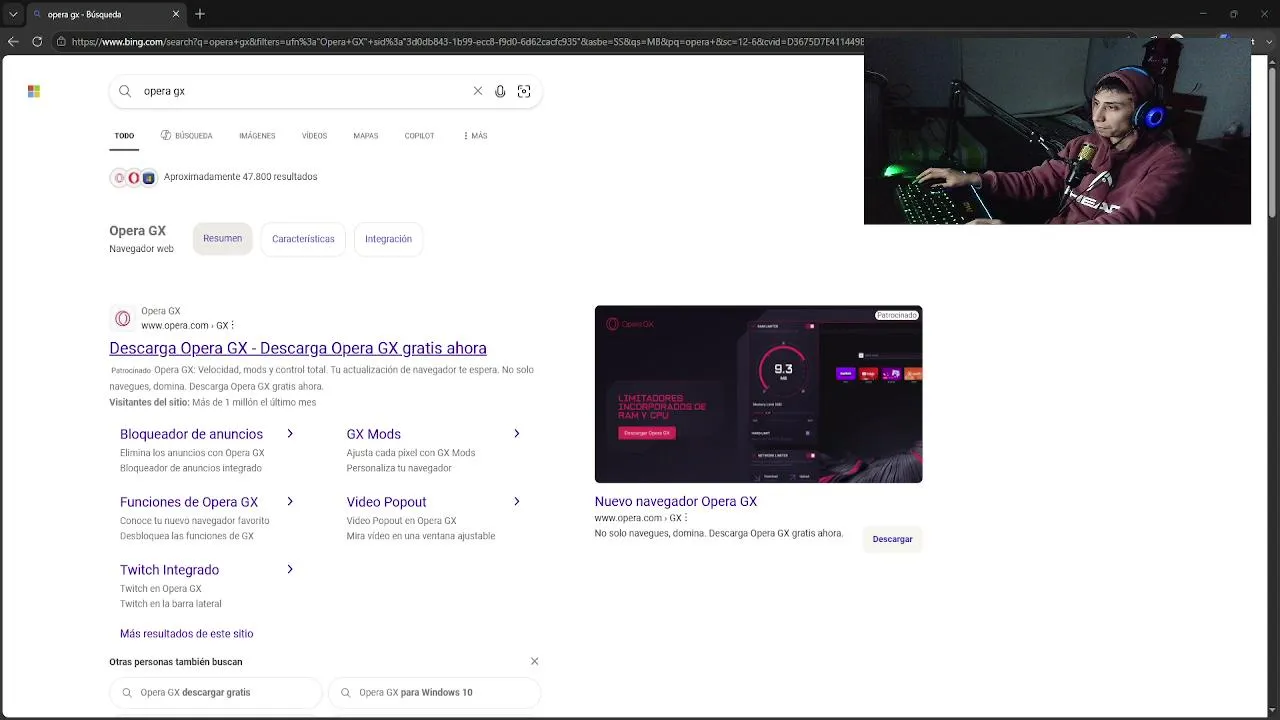Switch to the BÚSQUEDA tab
The width and height of the screenshot is (1280, 720).
(187, 136)
